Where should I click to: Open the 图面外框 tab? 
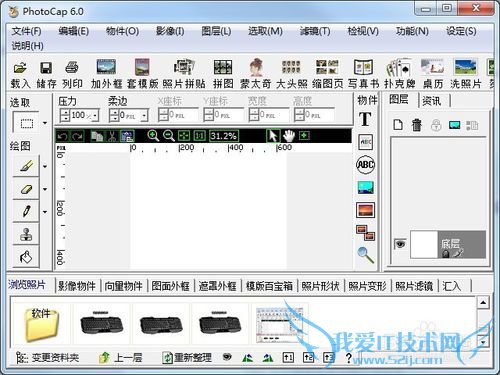point(170,286)
